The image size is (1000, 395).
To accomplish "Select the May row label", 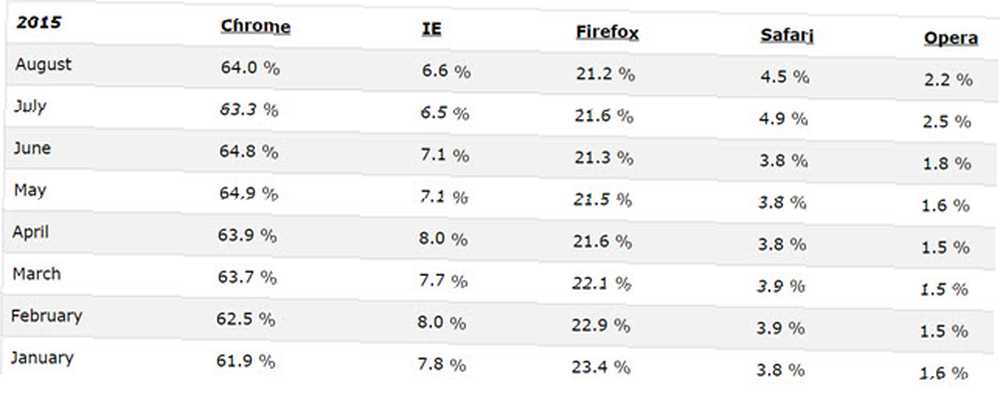I will 29,190.
